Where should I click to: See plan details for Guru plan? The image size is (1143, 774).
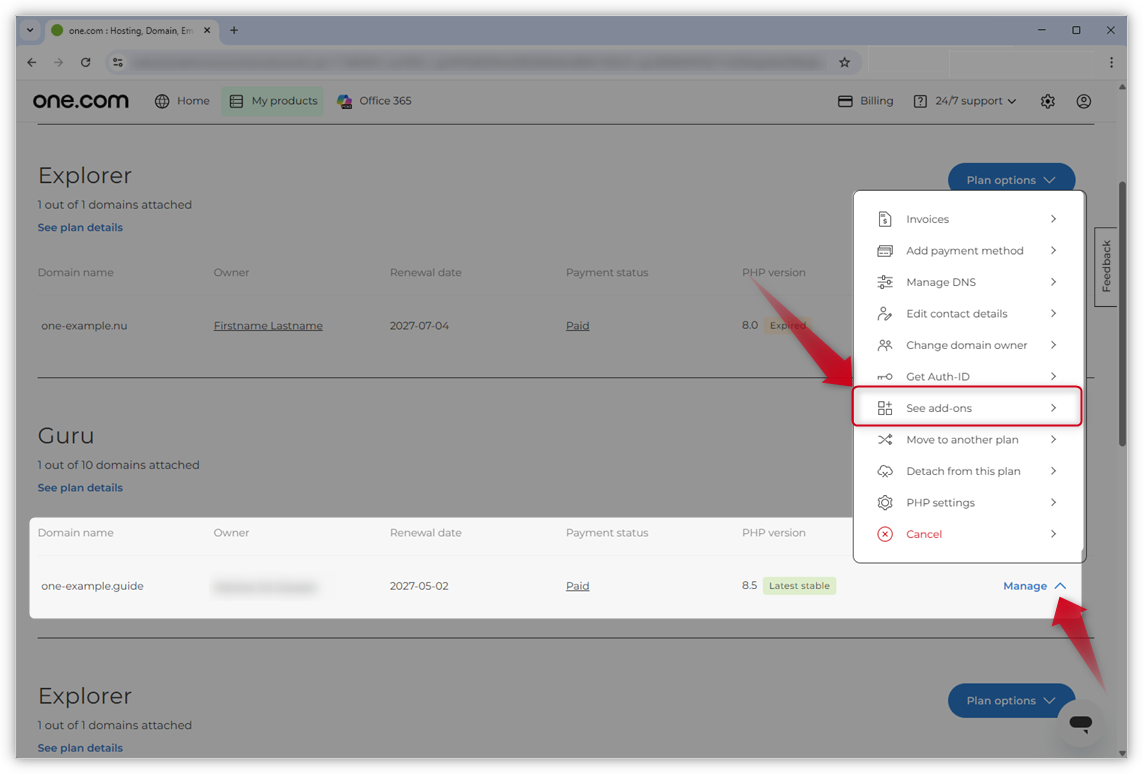(x=80, y=488)
